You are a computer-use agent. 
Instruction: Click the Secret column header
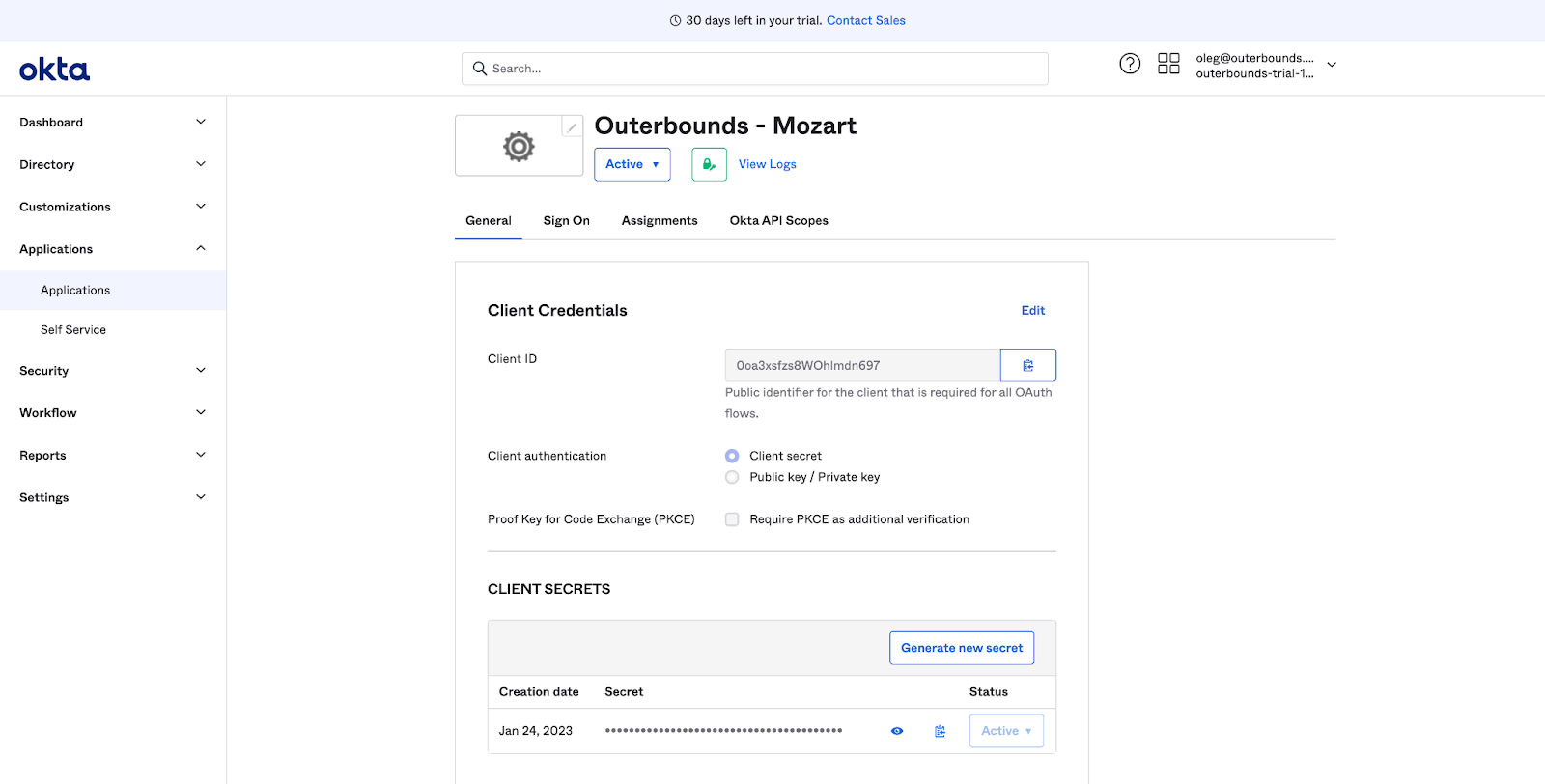coord(624,692)
